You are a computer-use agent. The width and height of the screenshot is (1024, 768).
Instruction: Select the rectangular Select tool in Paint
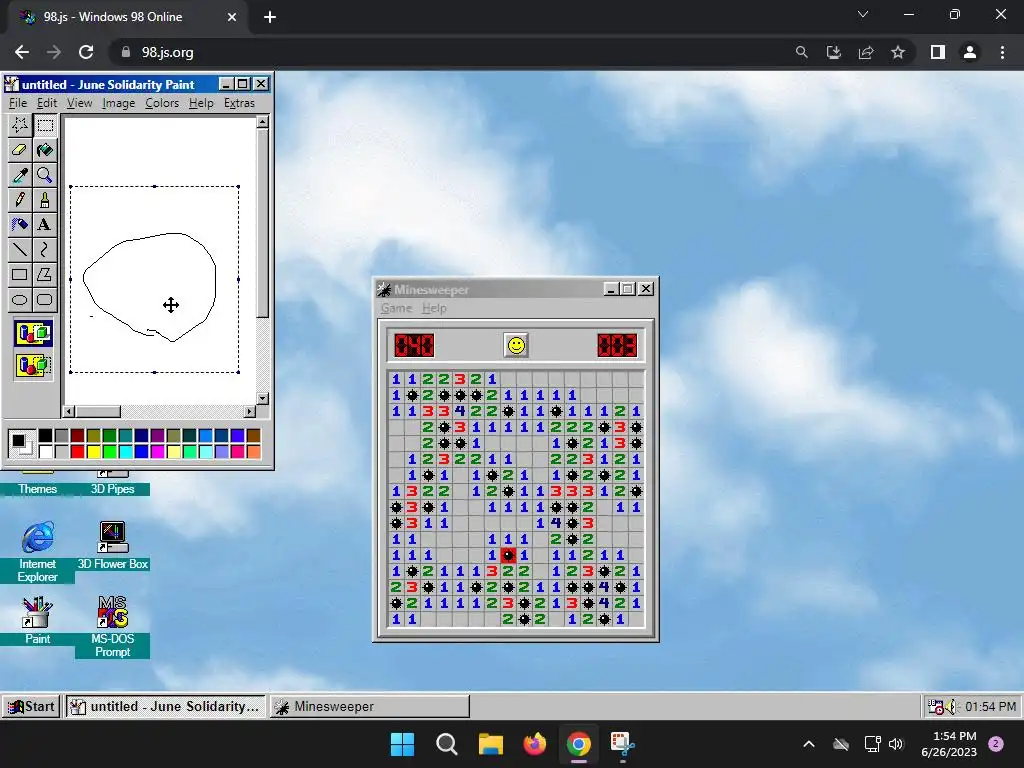click(x=44, y=125)
